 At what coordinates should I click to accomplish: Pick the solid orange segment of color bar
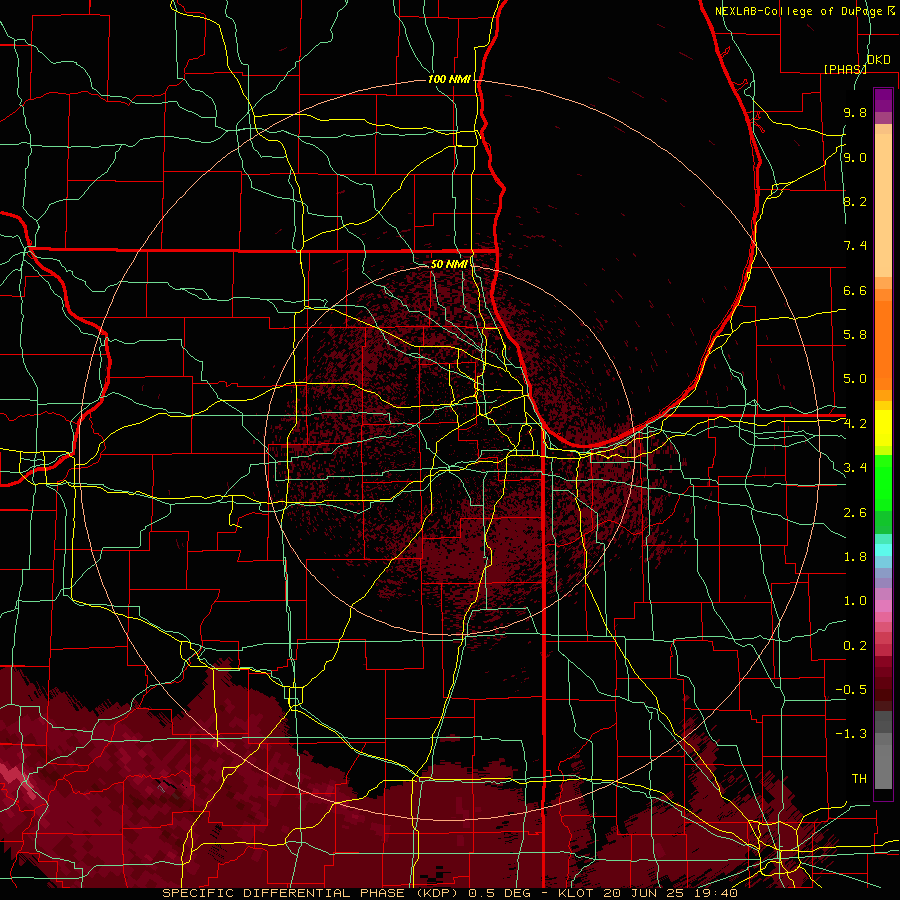point(883,346)
